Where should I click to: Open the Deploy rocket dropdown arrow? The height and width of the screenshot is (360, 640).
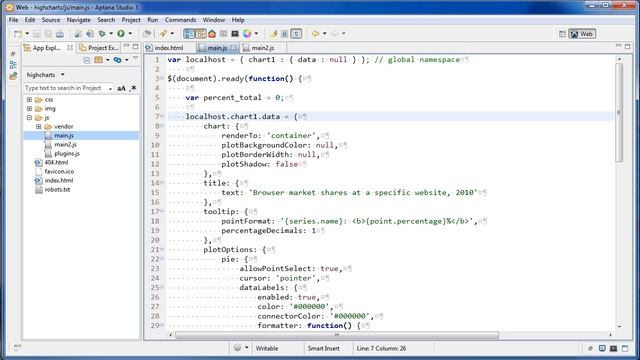coord(172,34)
